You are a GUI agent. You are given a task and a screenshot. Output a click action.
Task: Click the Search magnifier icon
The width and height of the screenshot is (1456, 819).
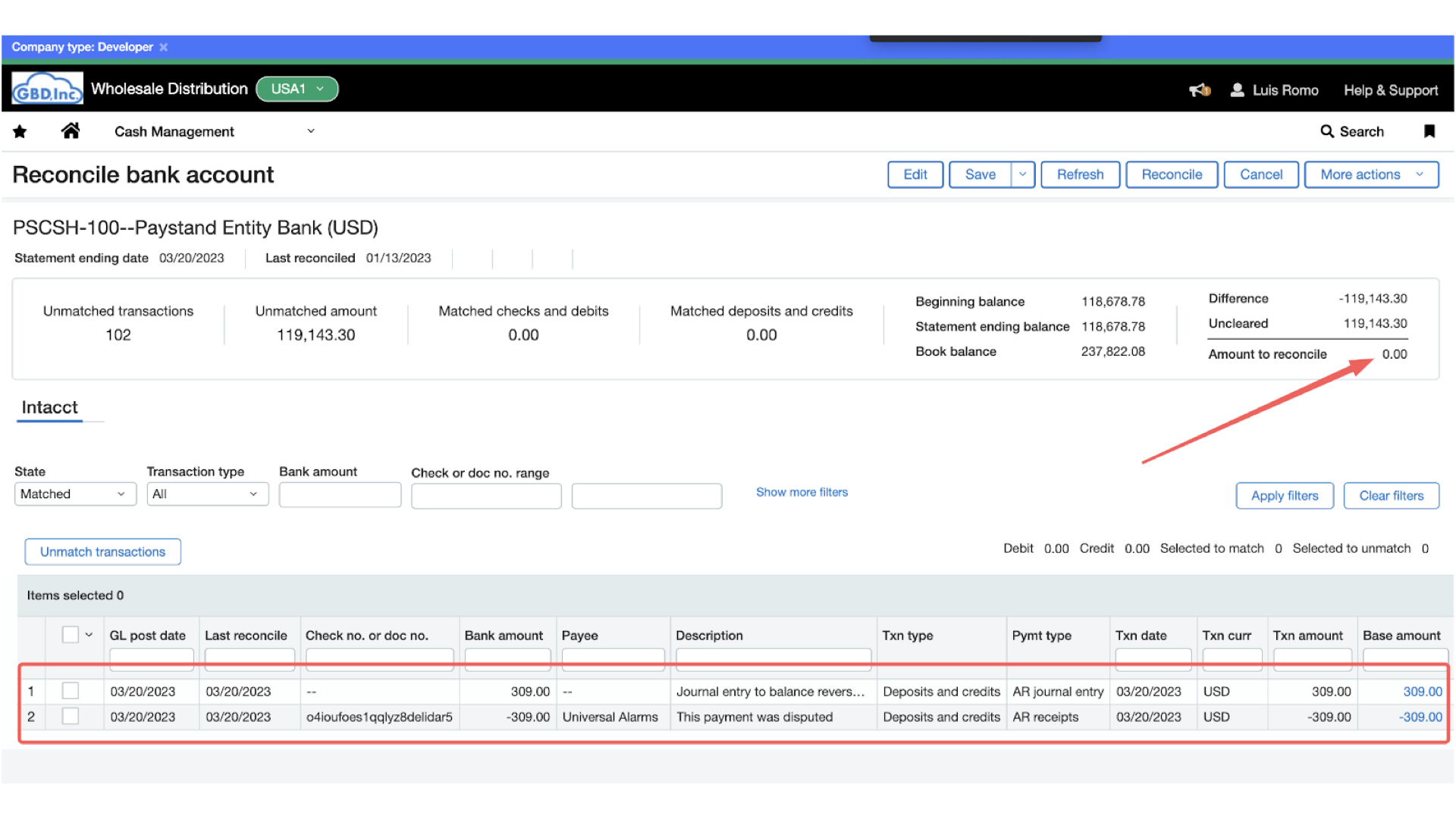click(1327, 131)
